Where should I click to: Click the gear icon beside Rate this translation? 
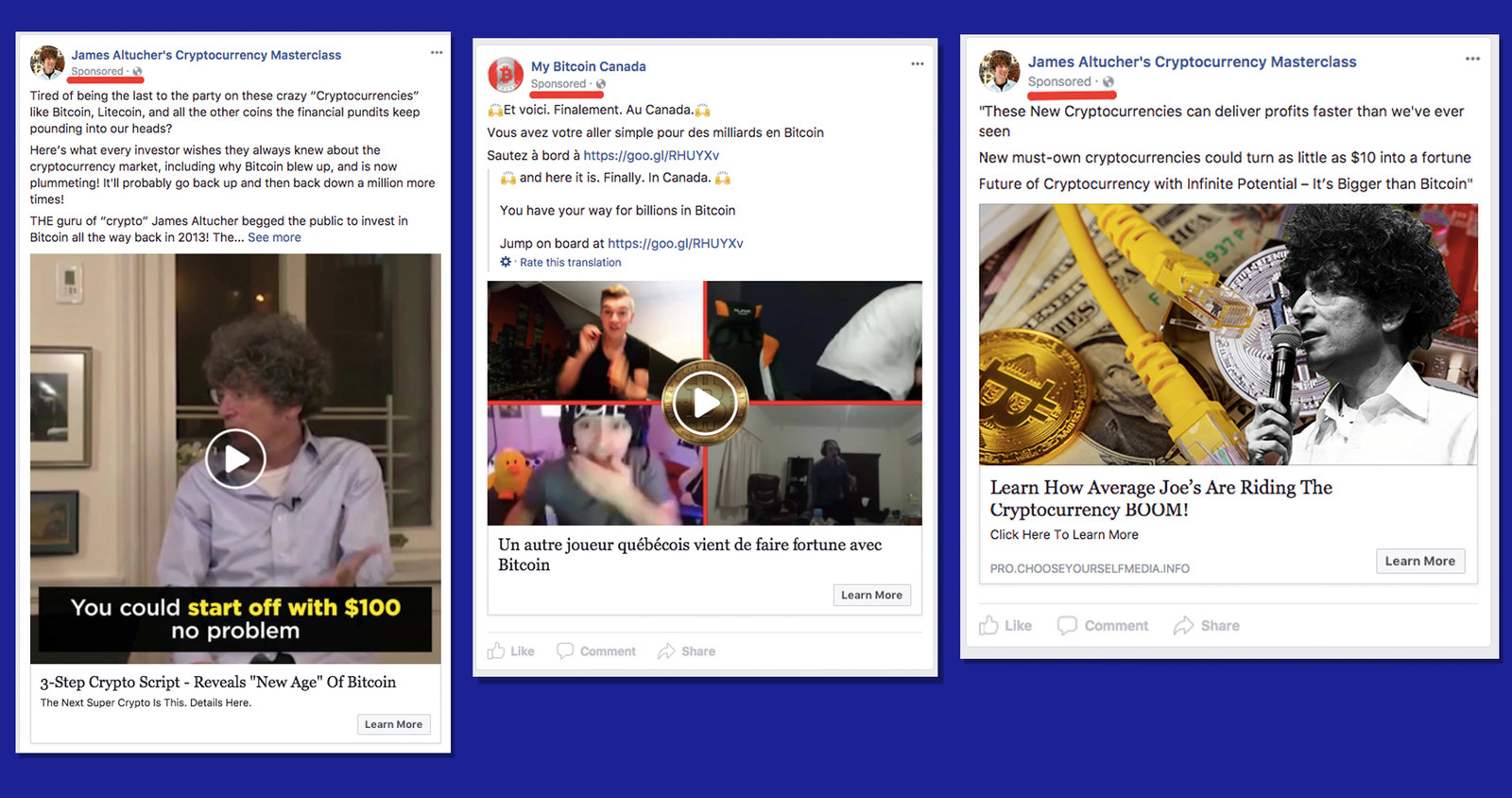506,262
